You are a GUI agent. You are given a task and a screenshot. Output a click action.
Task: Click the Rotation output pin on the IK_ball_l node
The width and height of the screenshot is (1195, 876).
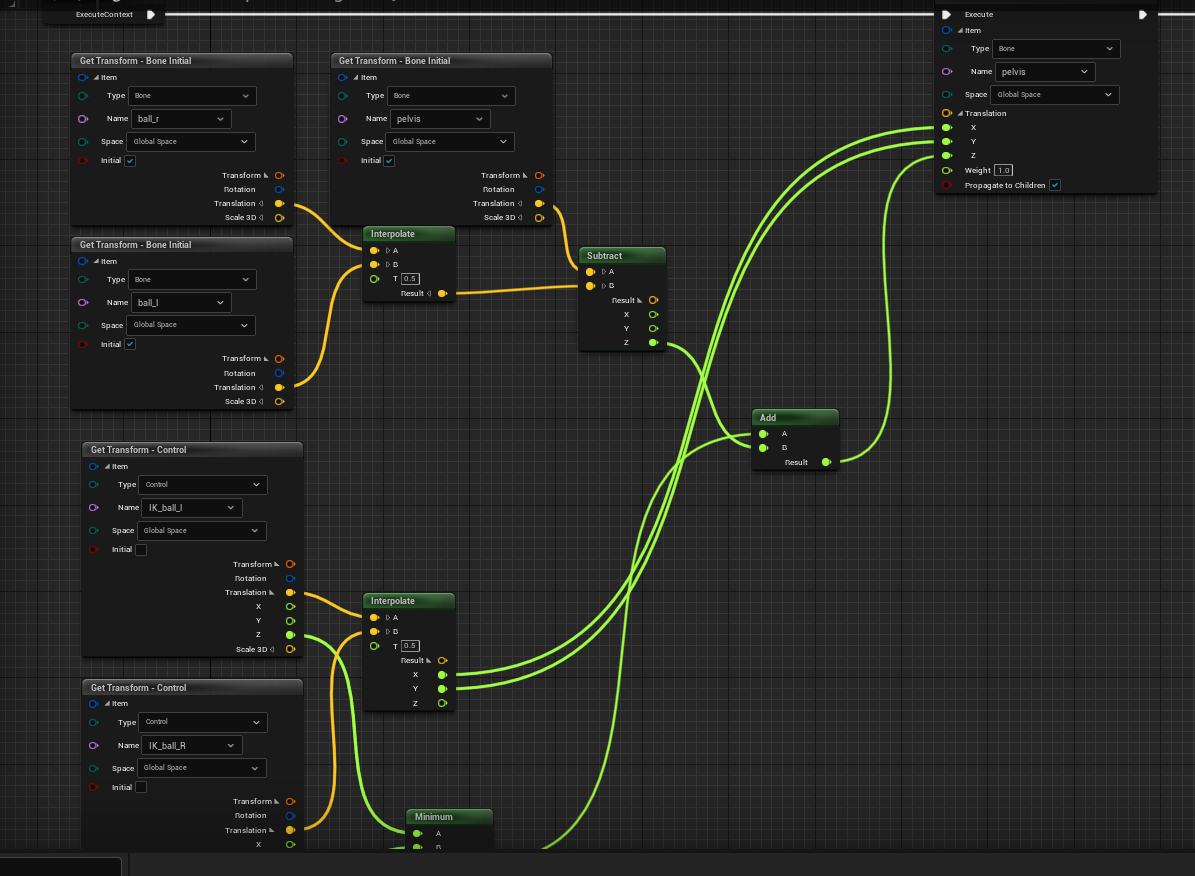tap(290, 578)
